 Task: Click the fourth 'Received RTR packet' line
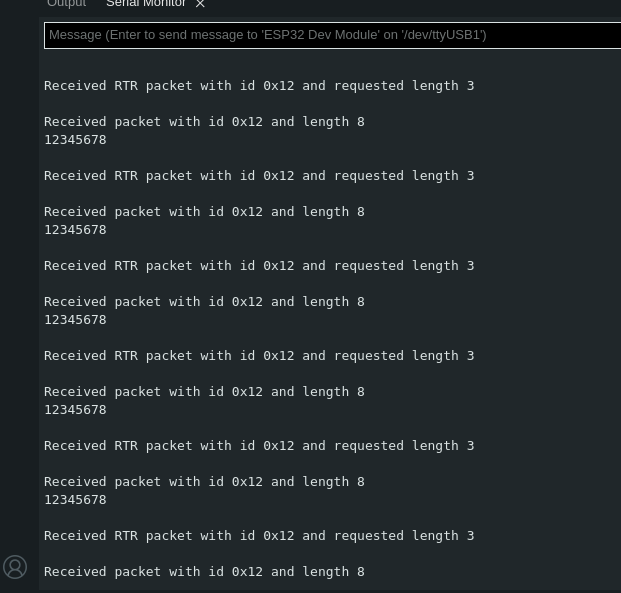[259, 356]
